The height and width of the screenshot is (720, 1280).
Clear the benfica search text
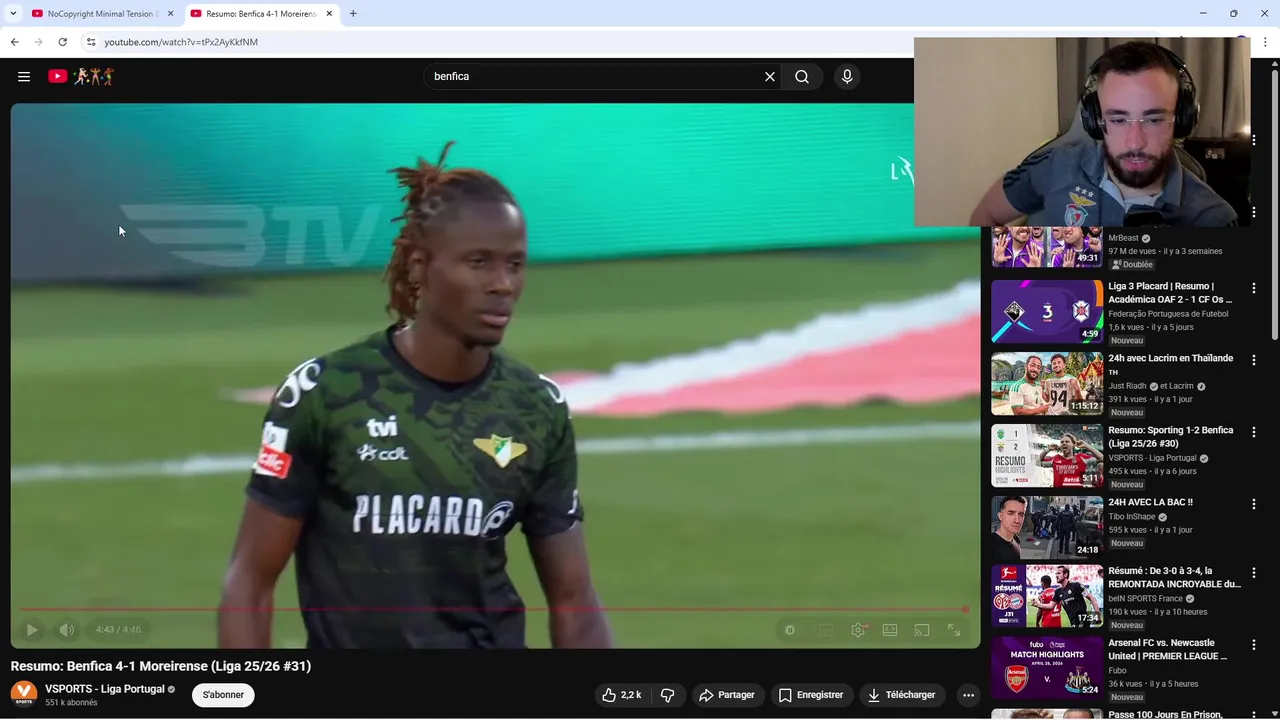tap(770, 76)
